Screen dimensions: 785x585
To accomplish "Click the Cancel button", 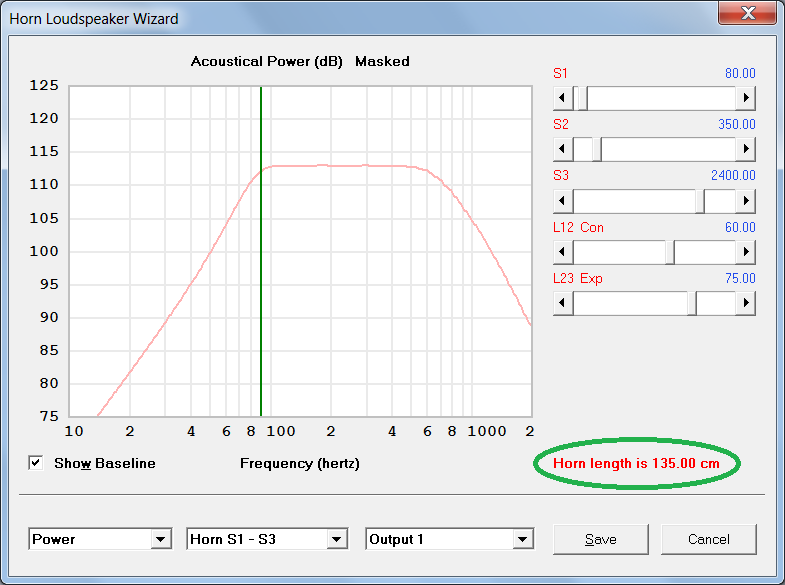I will [x=708, y=539].
